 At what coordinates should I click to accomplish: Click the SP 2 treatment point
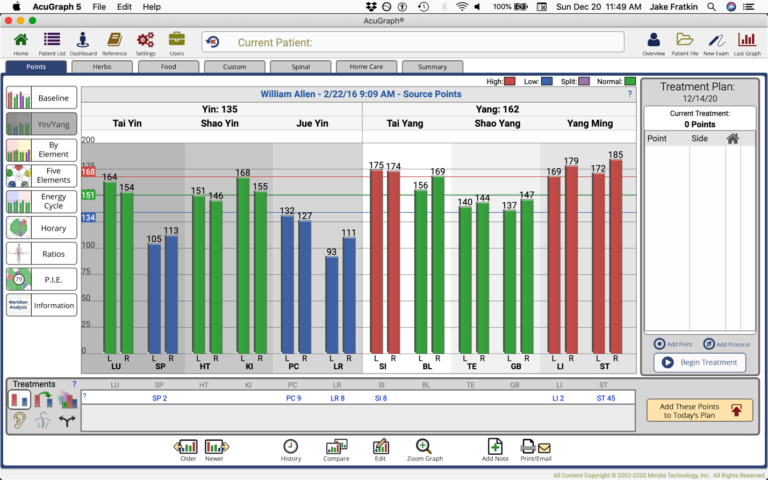[159, 398]
